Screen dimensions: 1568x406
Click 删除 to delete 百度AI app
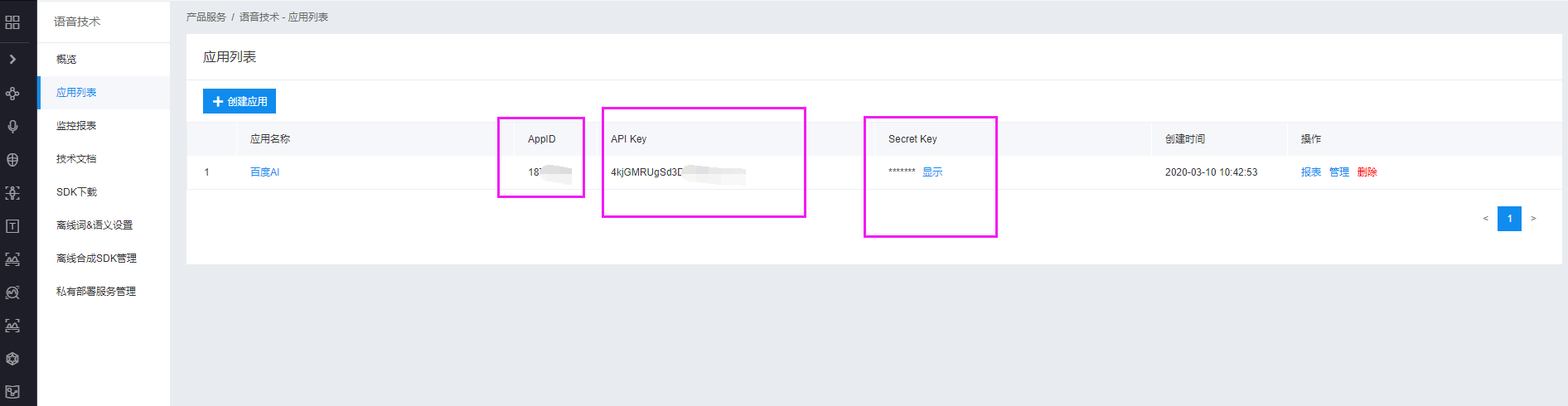(1367, 172)
